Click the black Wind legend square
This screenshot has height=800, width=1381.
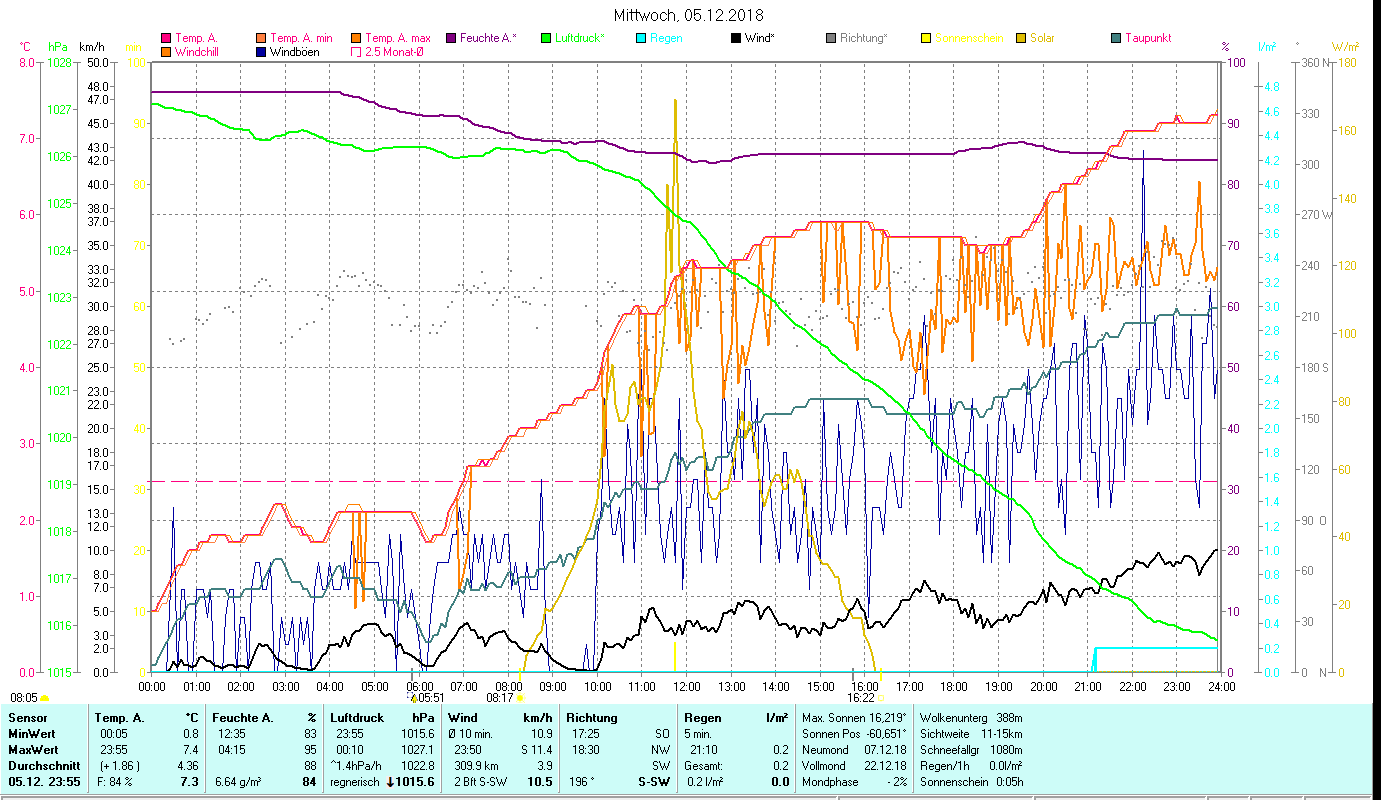[736, 38]
